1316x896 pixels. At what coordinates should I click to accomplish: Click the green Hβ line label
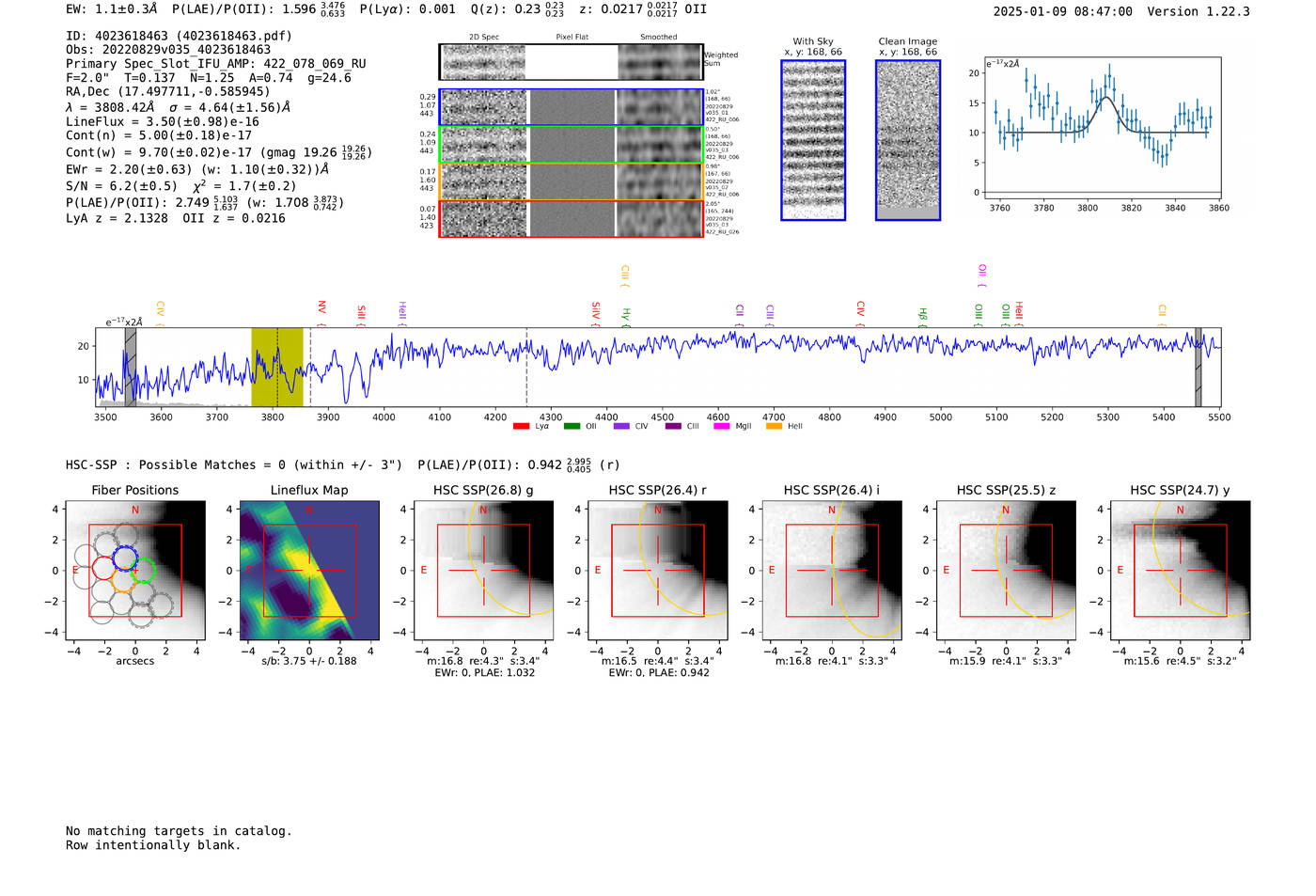(x=923, y=317)
